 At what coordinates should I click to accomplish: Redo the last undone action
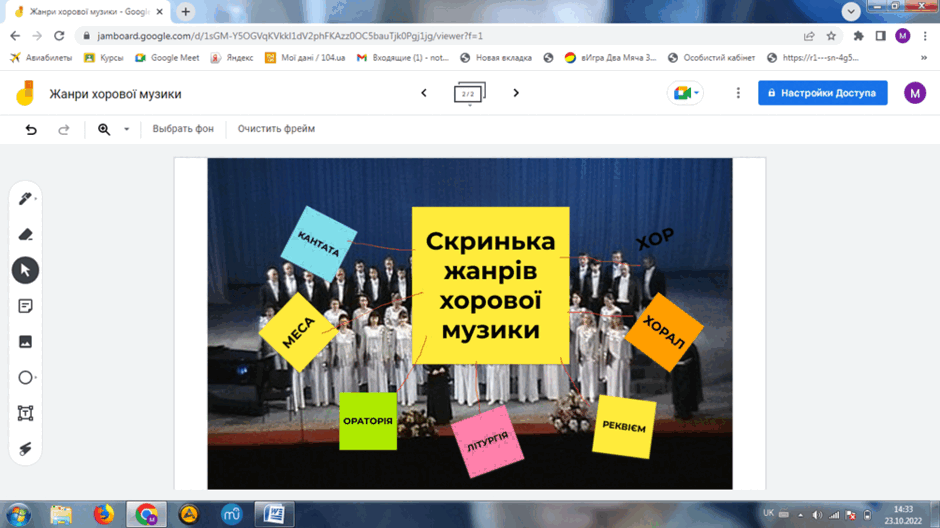64,129
